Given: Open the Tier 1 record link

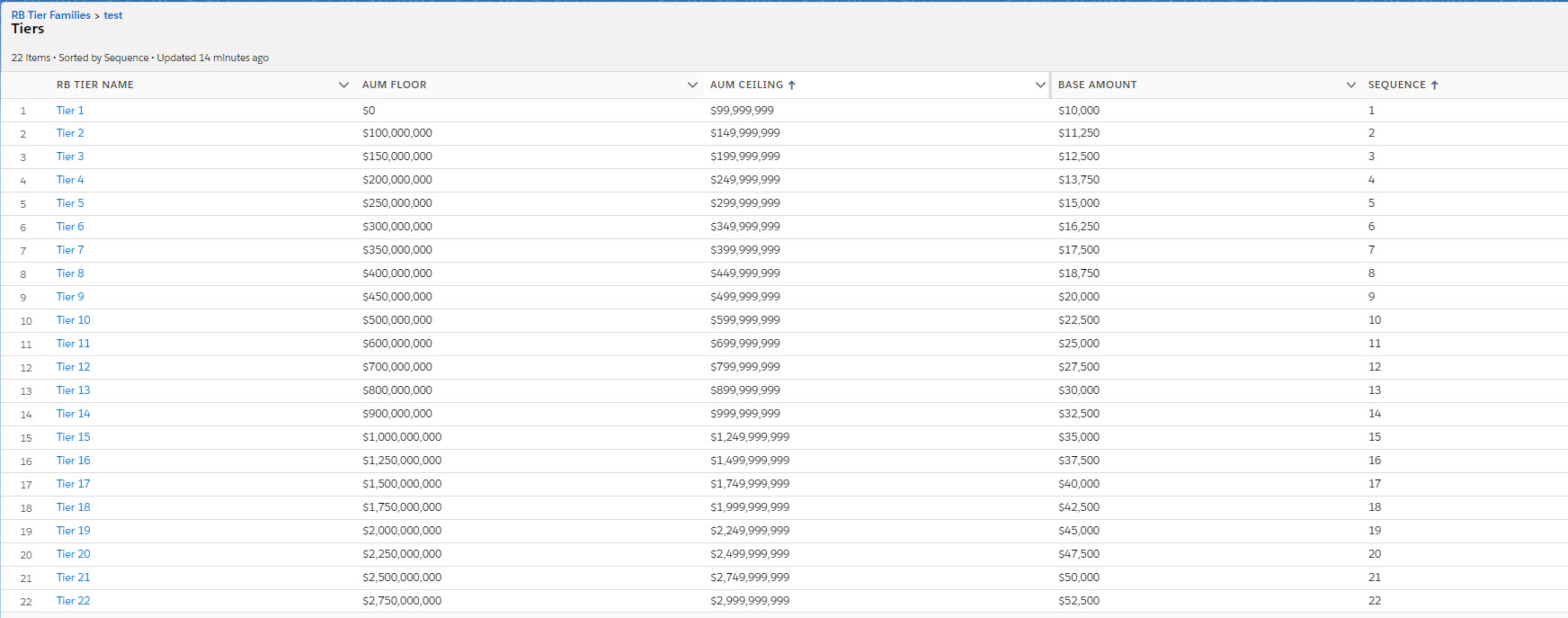Looking at the screenshot, I should 70,111.
